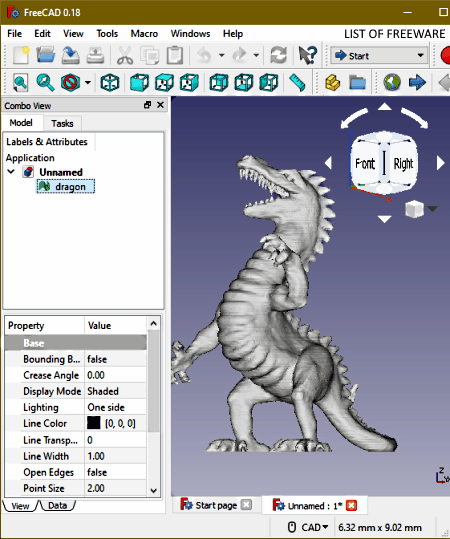
Task: Toggle Bounding Box false value
Action: pyautogui.click(x=116, y=359)
